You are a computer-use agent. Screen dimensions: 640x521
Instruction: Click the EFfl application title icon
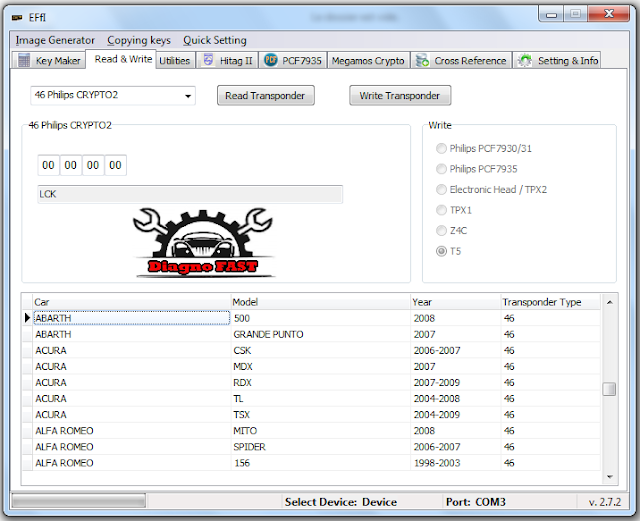tap(17, 18)
